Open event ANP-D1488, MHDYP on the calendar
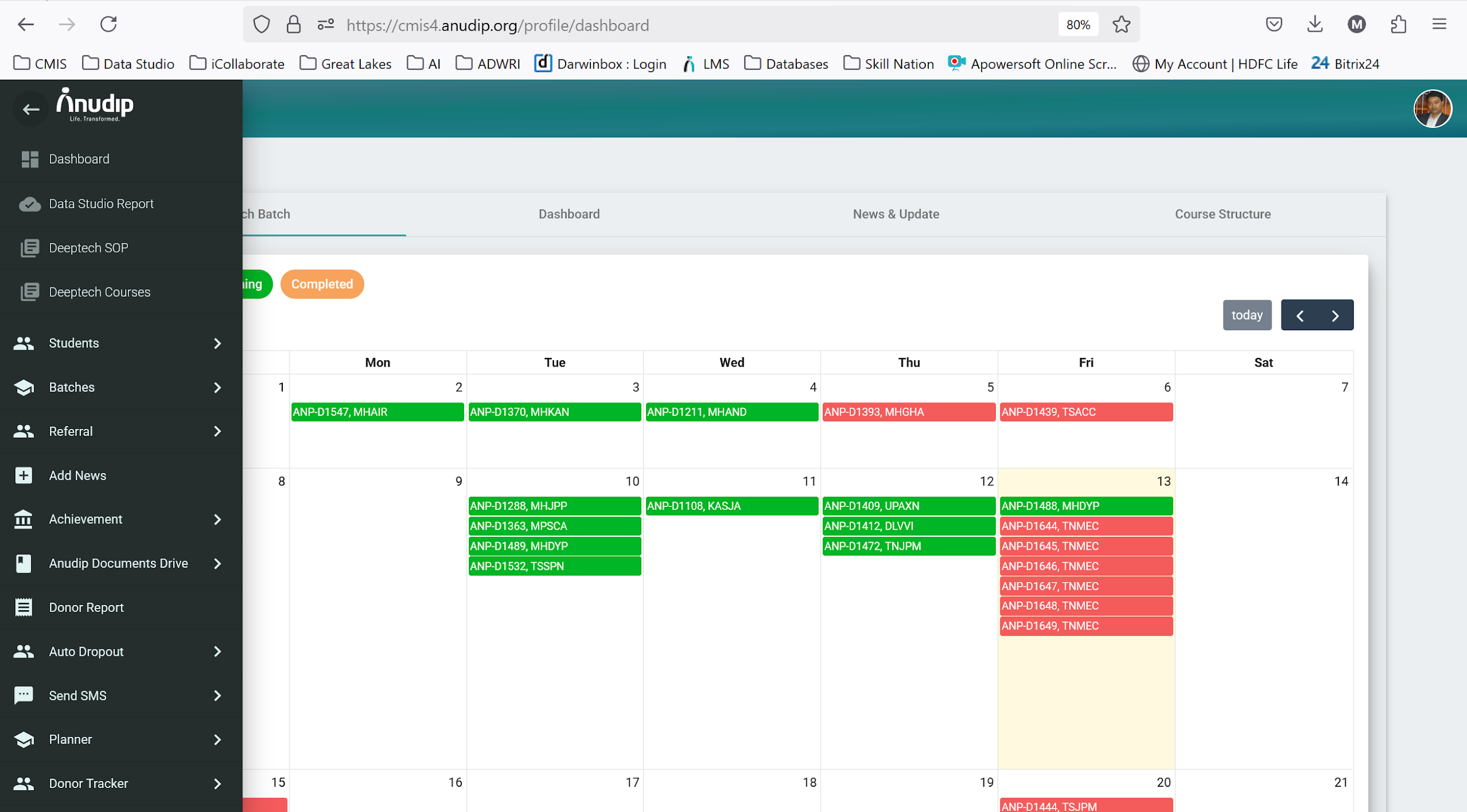Viewport: 1467px width, 812px height. pos(1085,505)
